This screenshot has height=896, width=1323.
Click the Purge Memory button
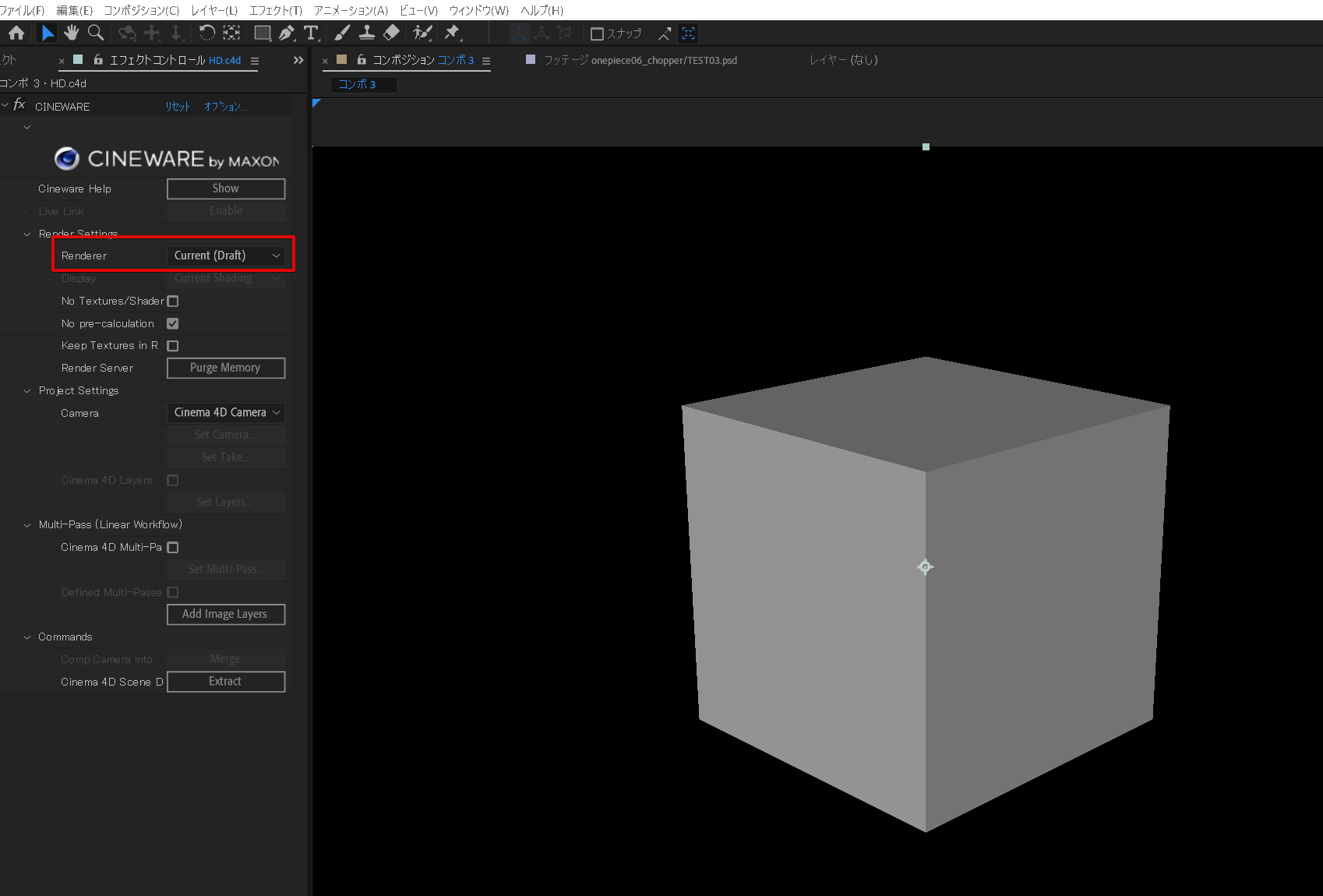[x=226, y=367]
